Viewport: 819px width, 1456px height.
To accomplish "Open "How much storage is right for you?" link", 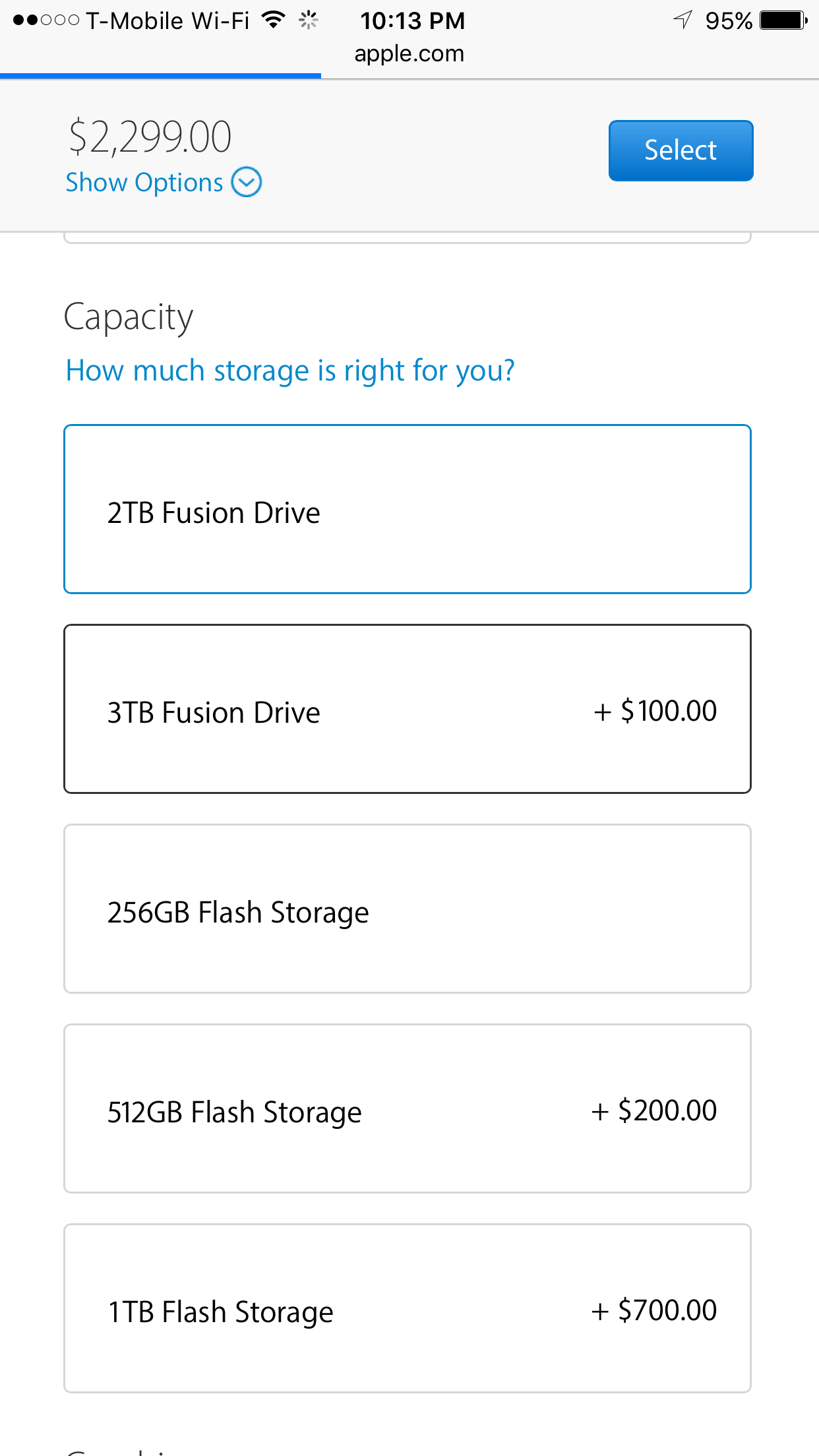I will [290, 371].
